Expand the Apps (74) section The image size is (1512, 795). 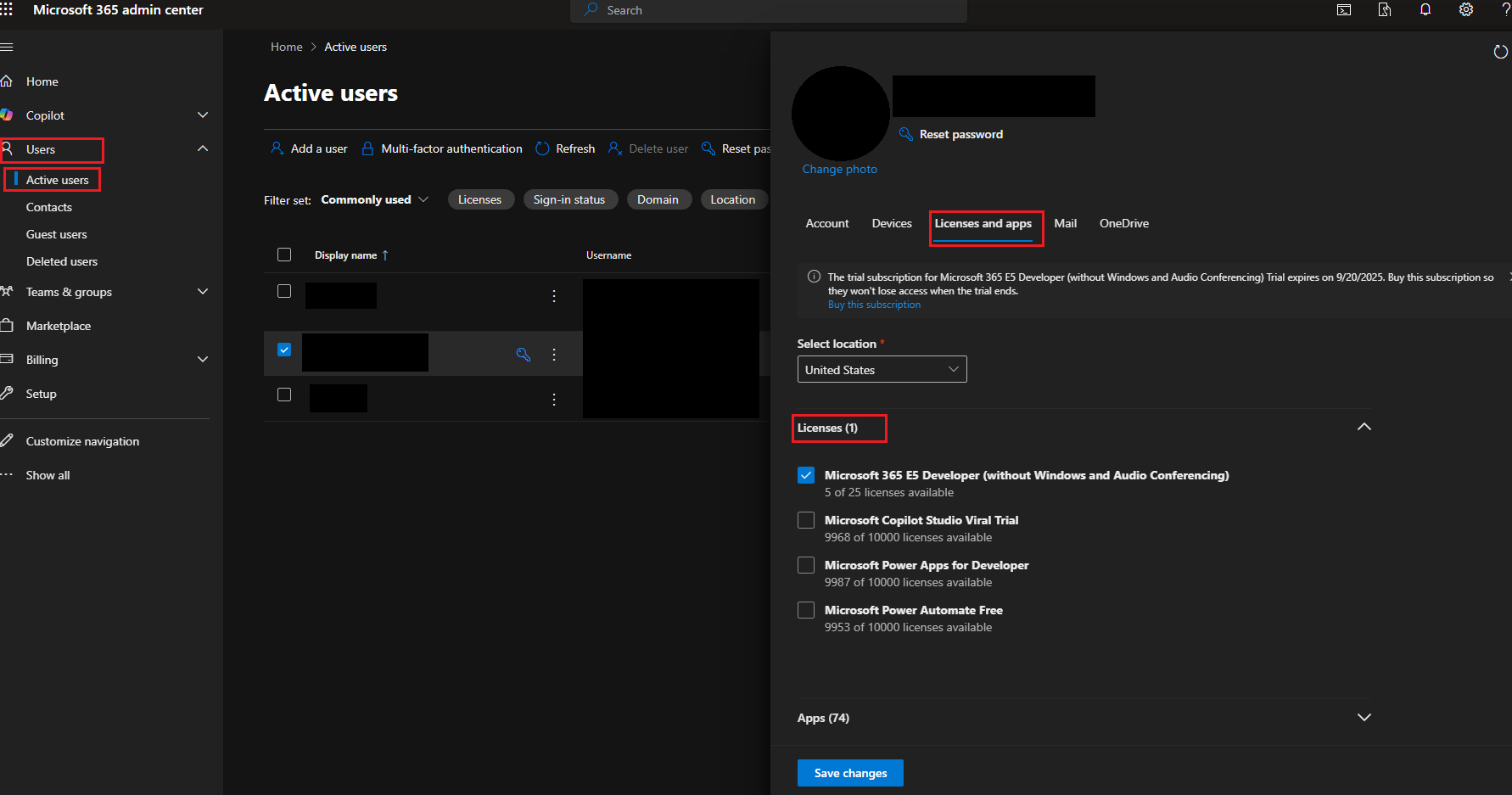pyautogui.click(x=1364, y=717)
